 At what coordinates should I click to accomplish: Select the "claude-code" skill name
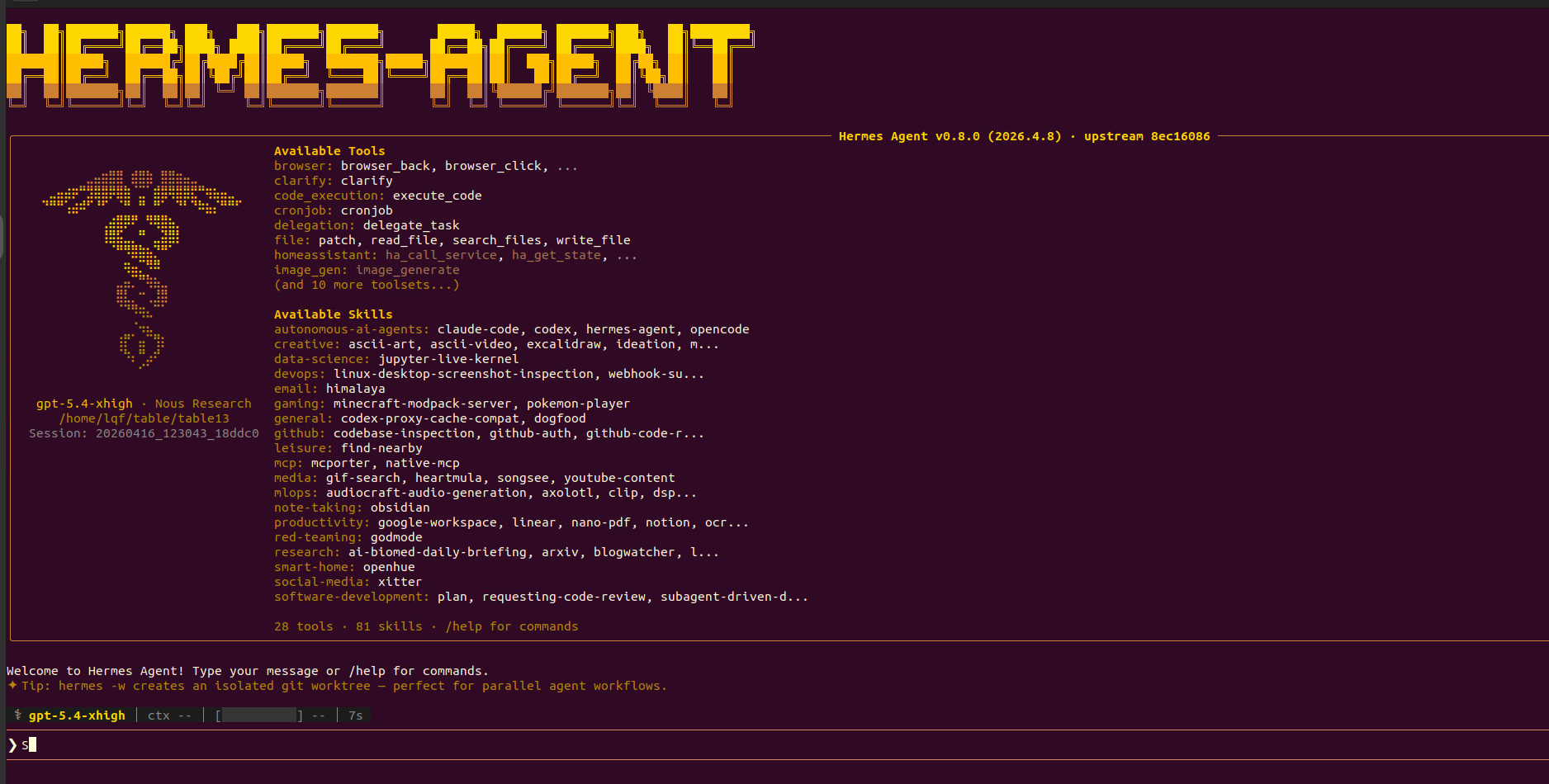(x=478, y=329)
